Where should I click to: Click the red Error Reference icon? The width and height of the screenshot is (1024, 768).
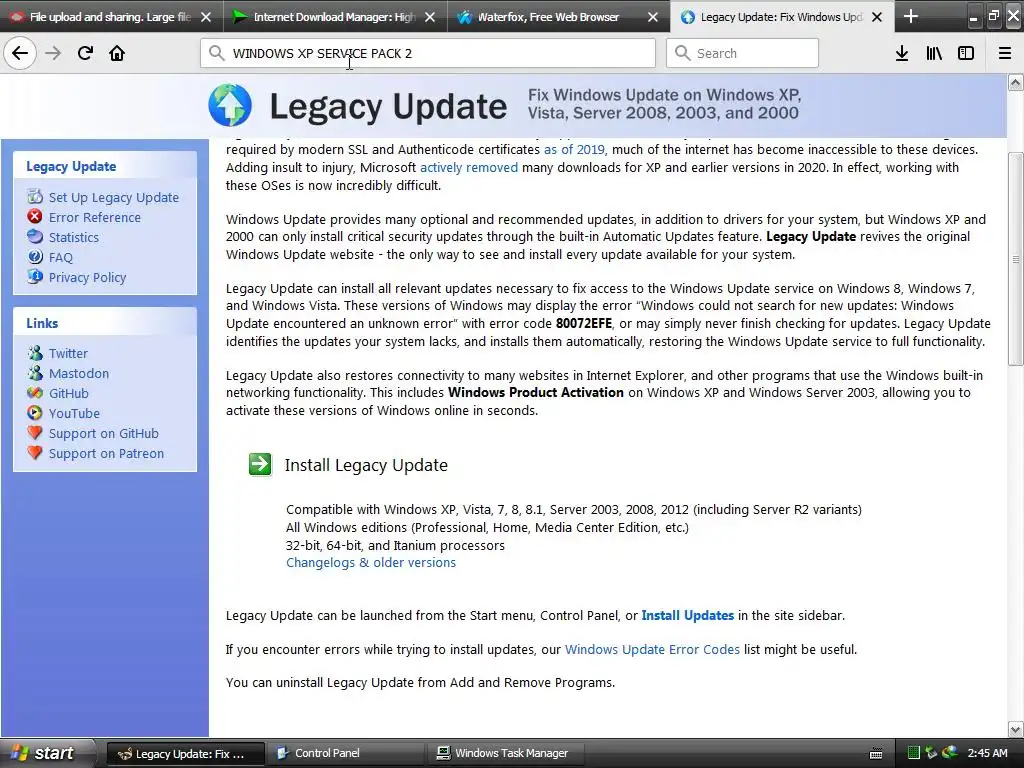35,217
